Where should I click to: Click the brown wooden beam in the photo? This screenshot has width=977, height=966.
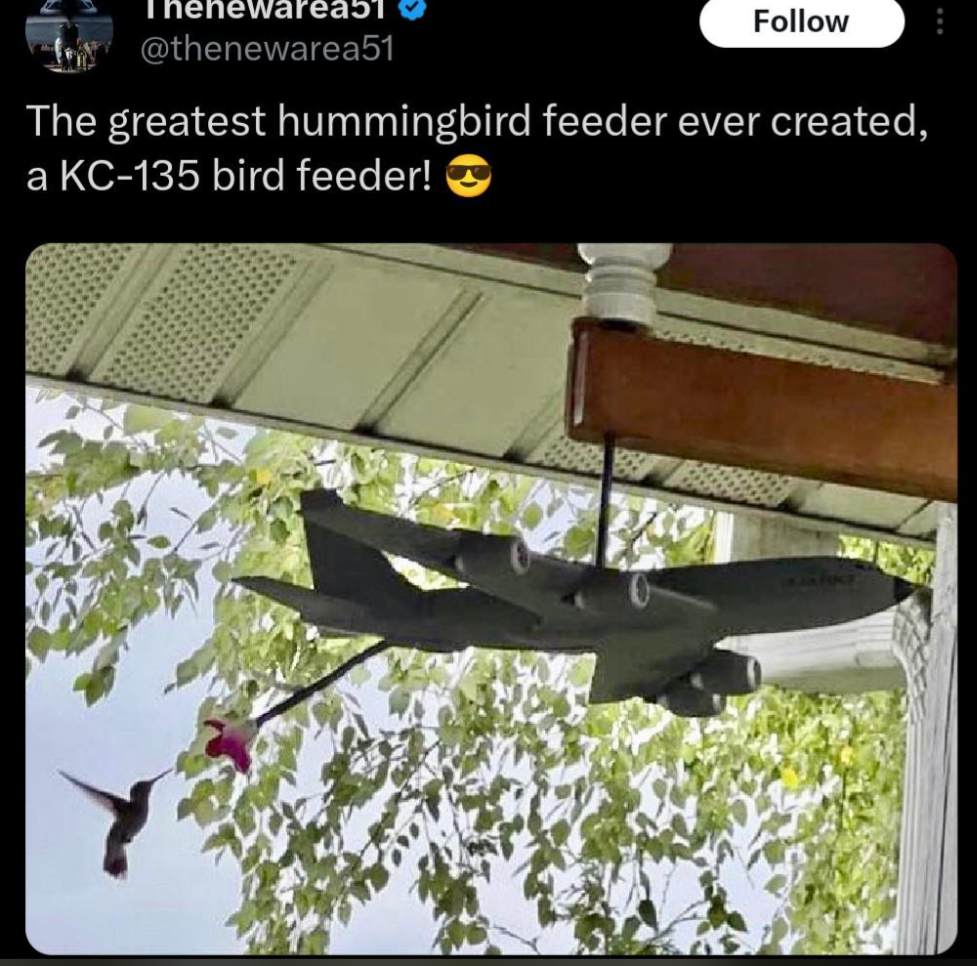761,405
